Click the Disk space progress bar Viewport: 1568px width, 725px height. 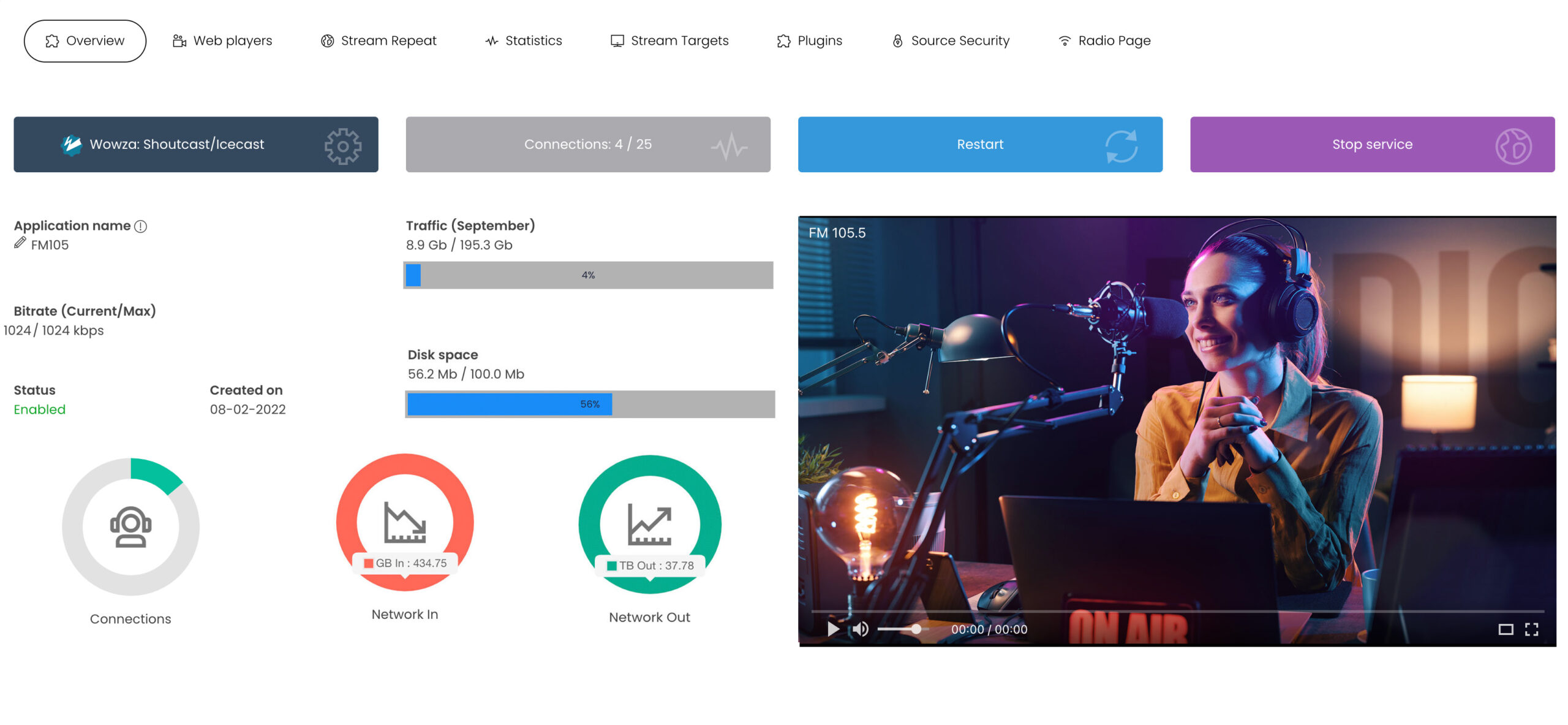click(x=590, y=404)
